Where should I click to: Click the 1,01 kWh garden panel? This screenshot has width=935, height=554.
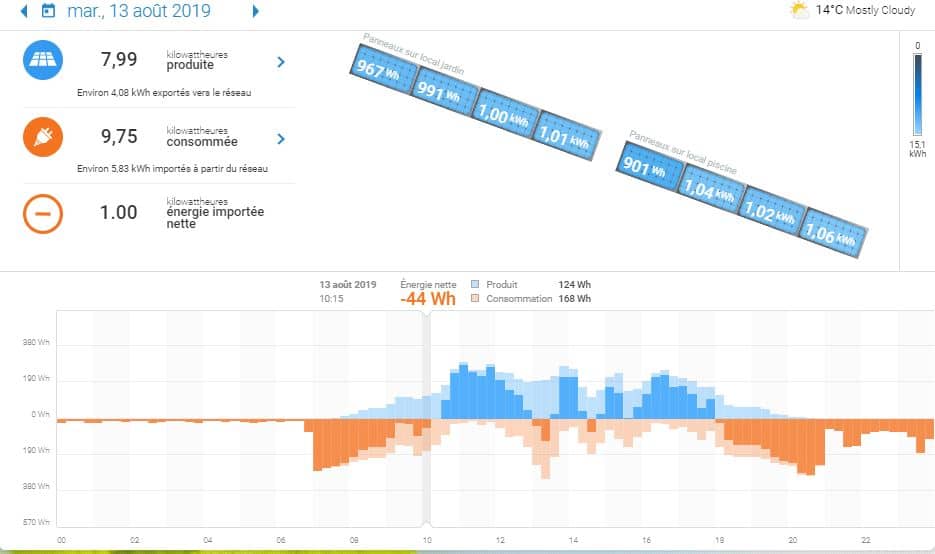[568, 134]
